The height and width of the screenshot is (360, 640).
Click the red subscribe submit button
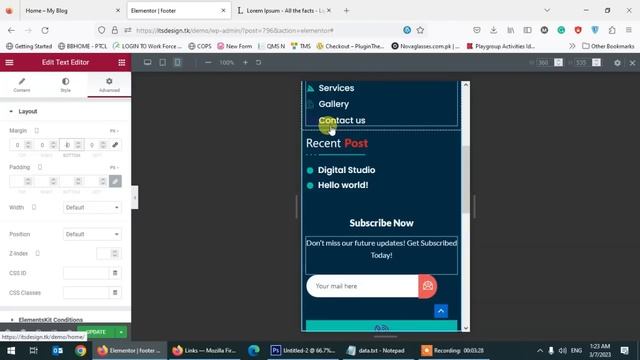427,286
